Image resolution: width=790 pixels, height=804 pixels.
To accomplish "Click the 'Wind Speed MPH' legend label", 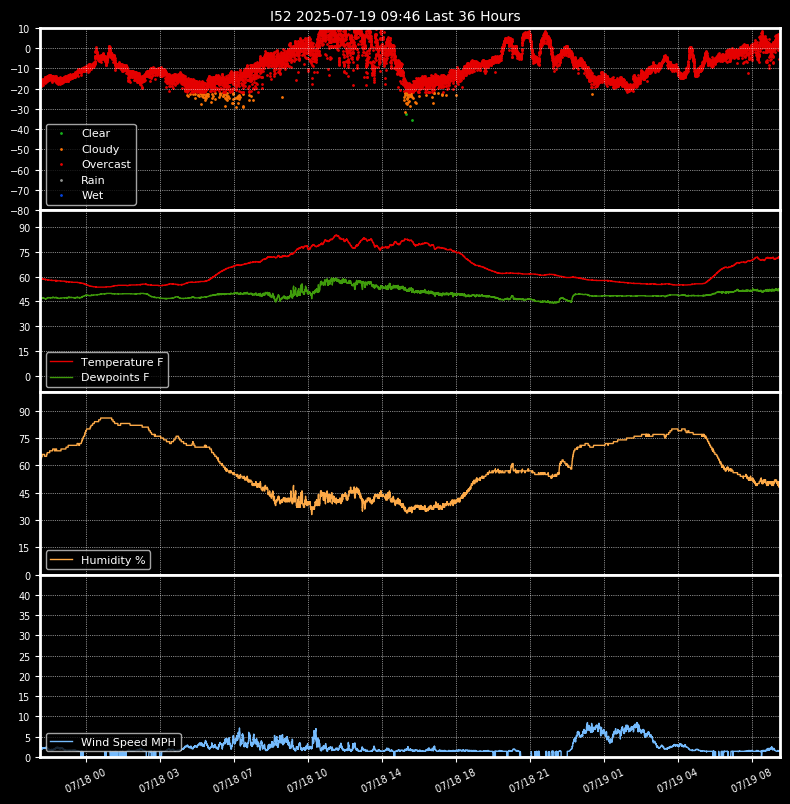I will [x=128, y=742].
